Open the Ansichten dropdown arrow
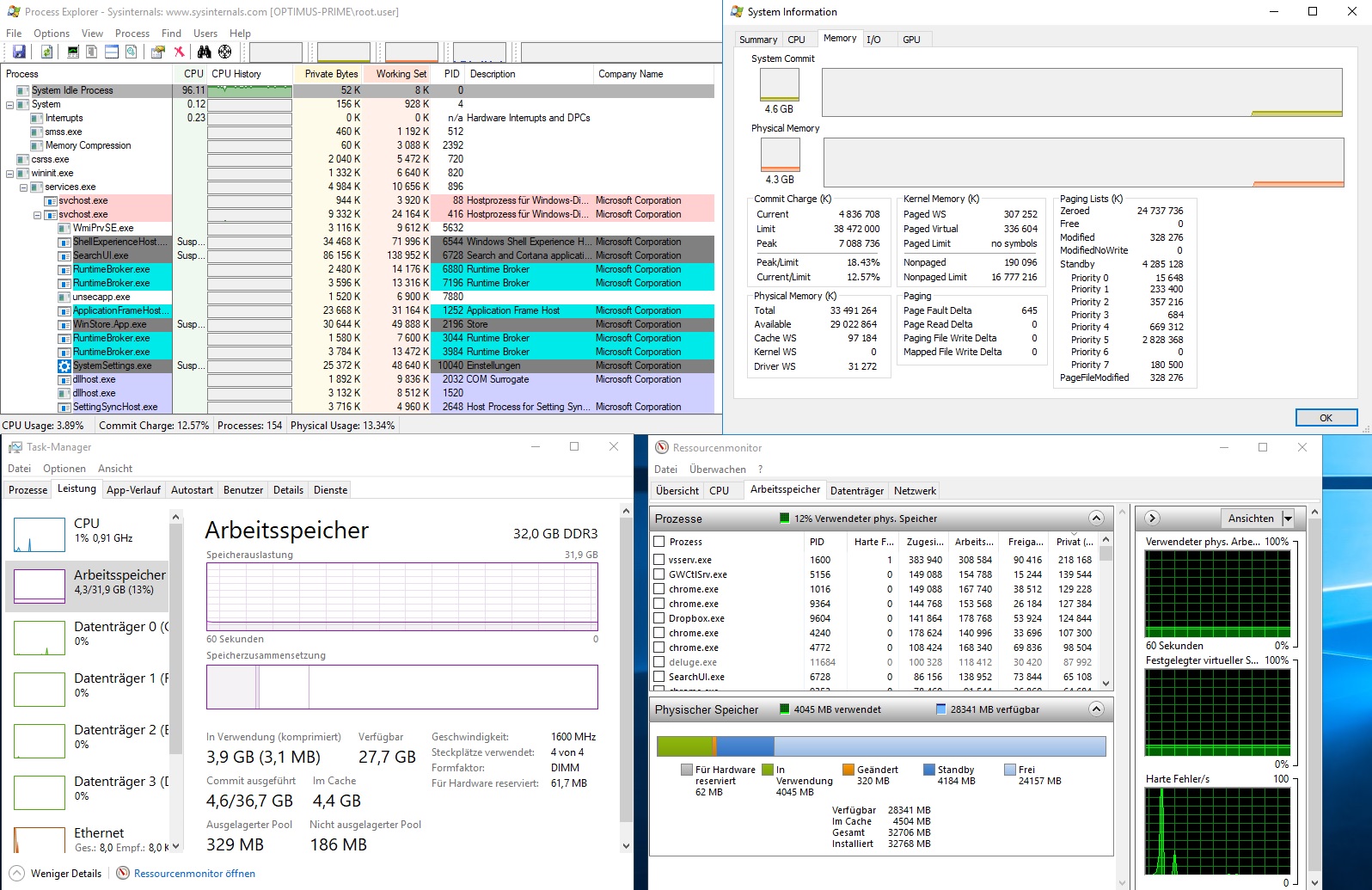The image size is (1372, 890). click(1288, 519)
